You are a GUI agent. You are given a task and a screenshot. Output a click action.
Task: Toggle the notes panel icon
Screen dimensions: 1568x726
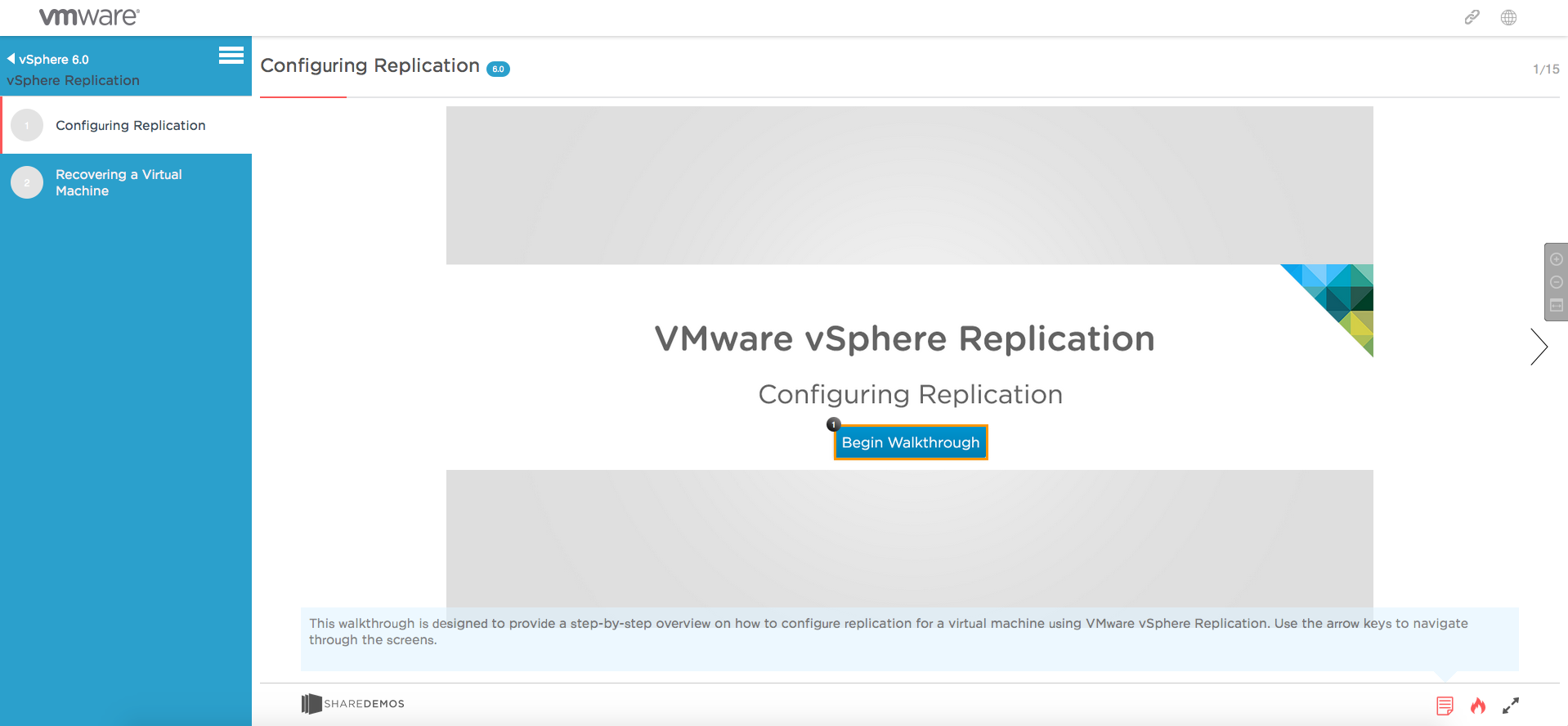click(1445, 706)
